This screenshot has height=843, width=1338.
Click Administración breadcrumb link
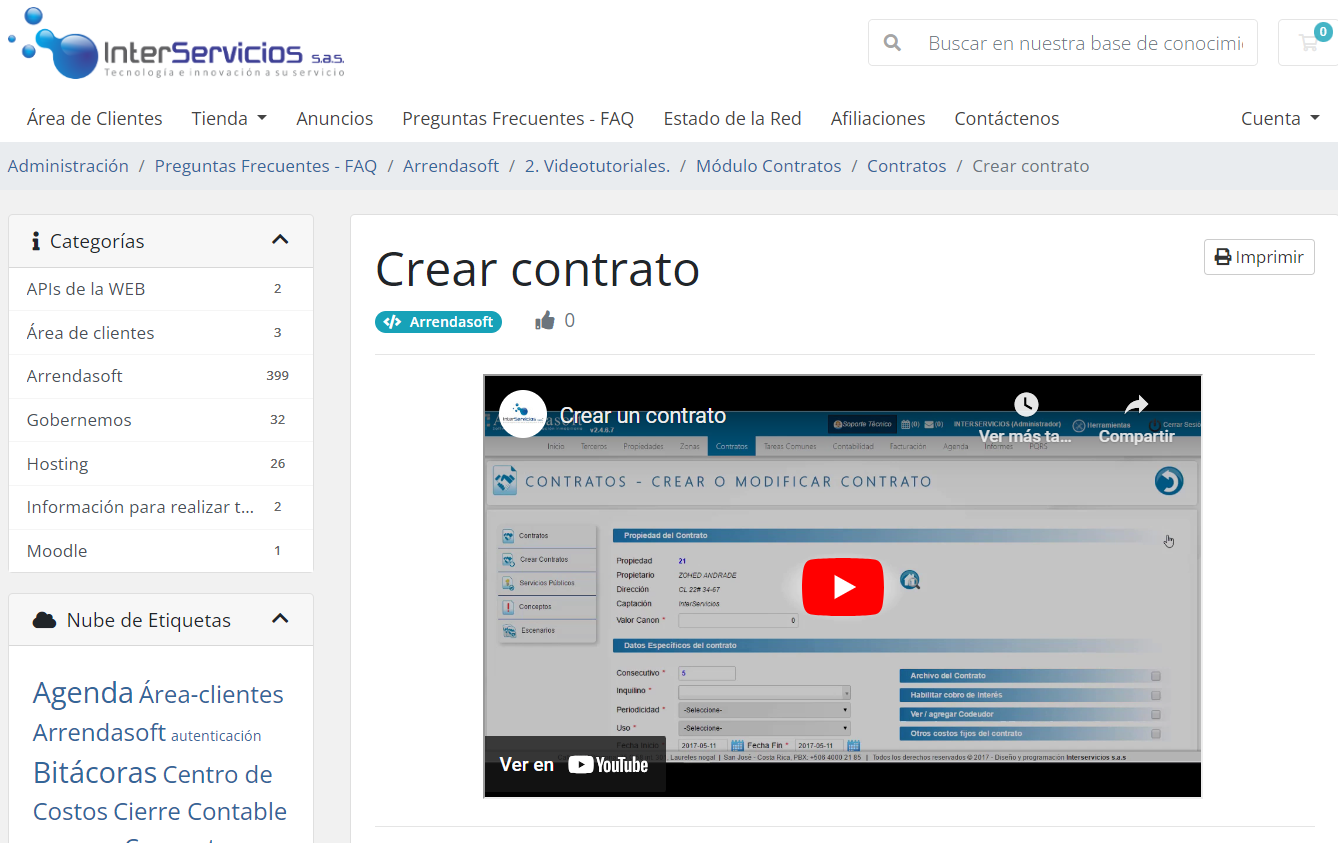click(68, 166)
